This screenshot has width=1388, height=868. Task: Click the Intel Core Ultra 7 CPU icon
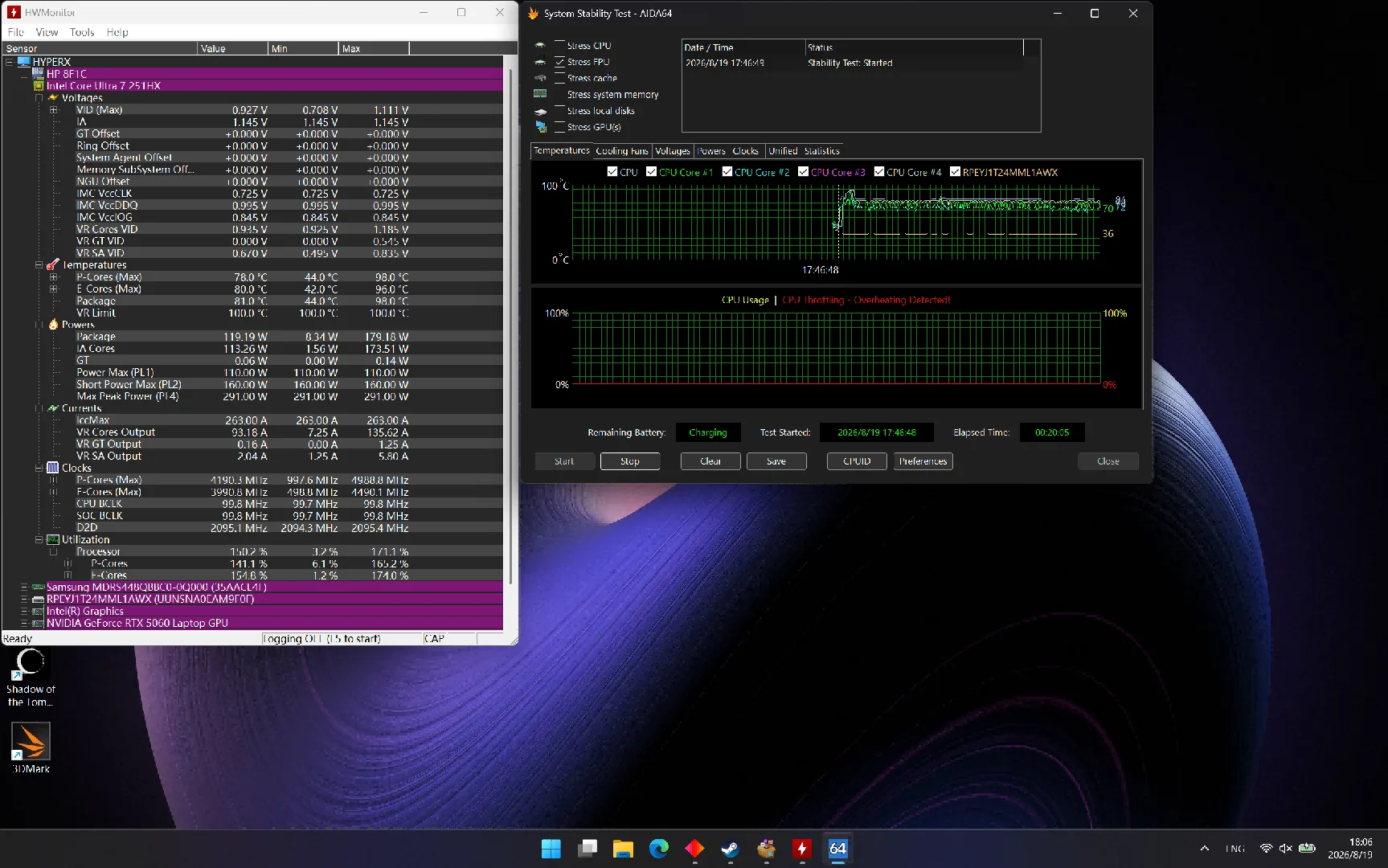38,86
